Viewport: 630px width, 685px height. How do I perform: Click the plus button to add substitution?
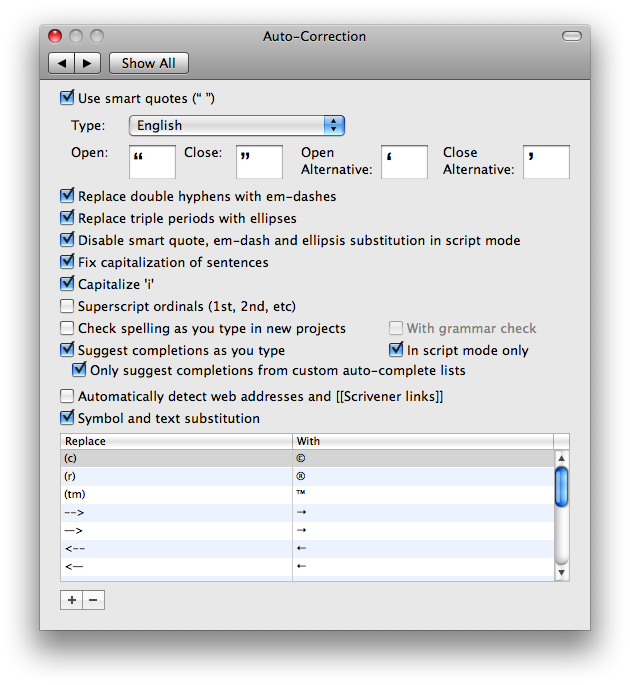click(x=71, y=600)
